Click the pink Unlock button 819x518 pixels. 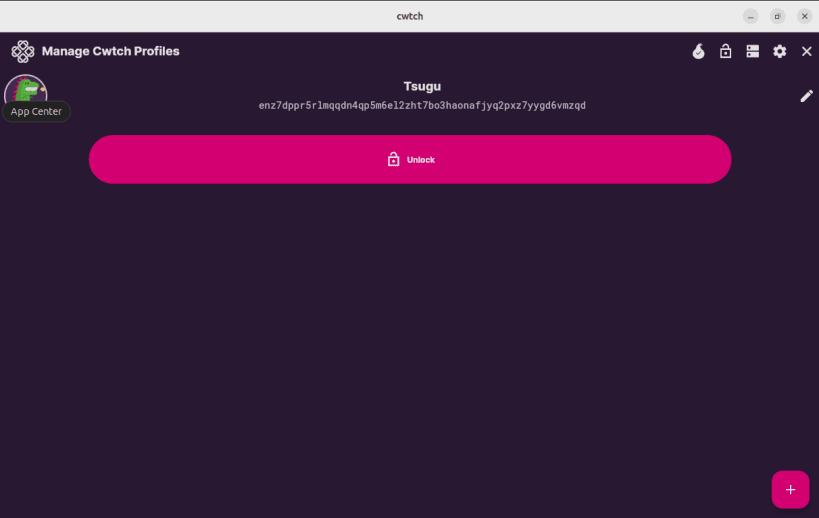[x=410, y=159]
